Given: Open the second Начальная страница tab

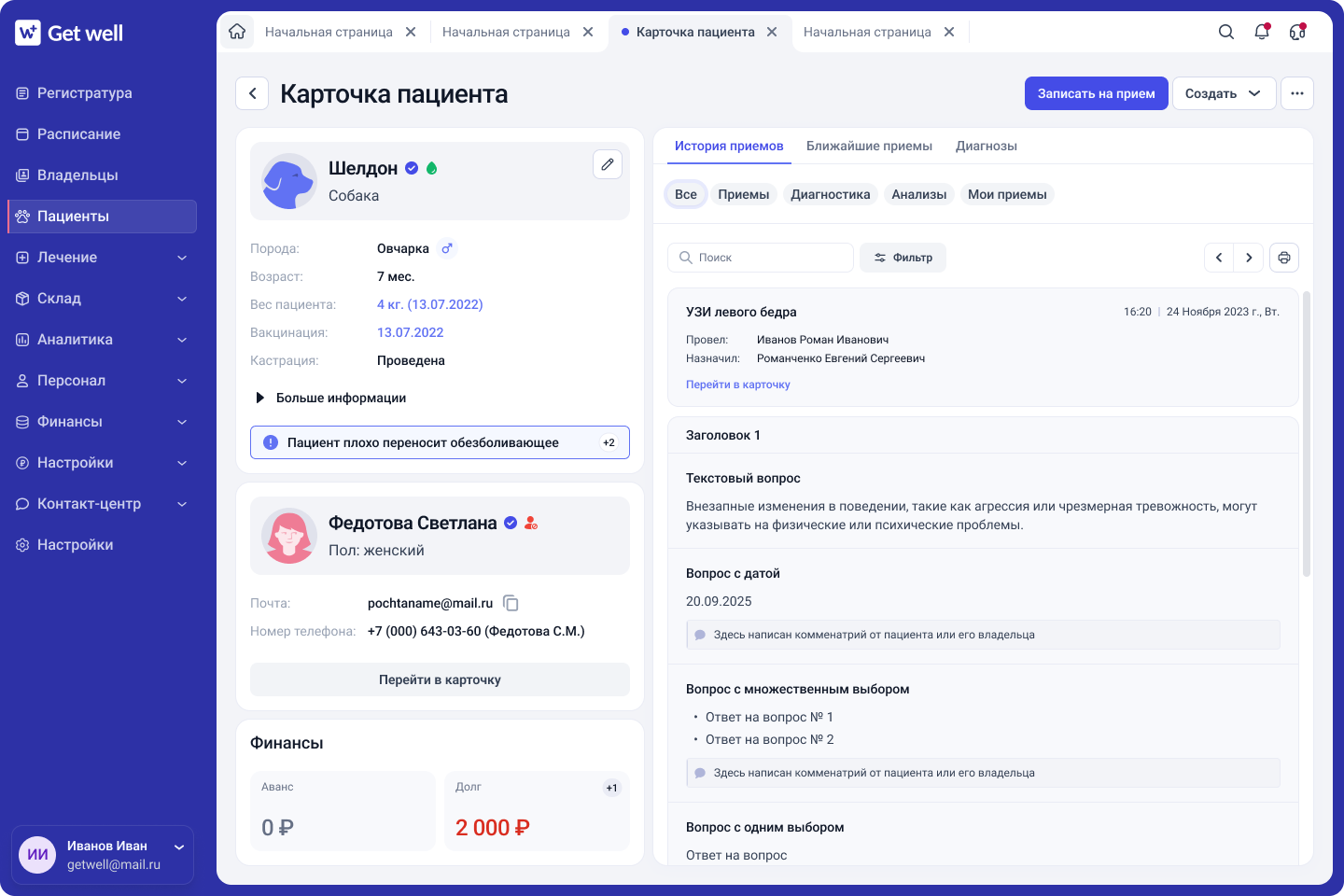Looking at the screenshot, I should click(506, 32).
